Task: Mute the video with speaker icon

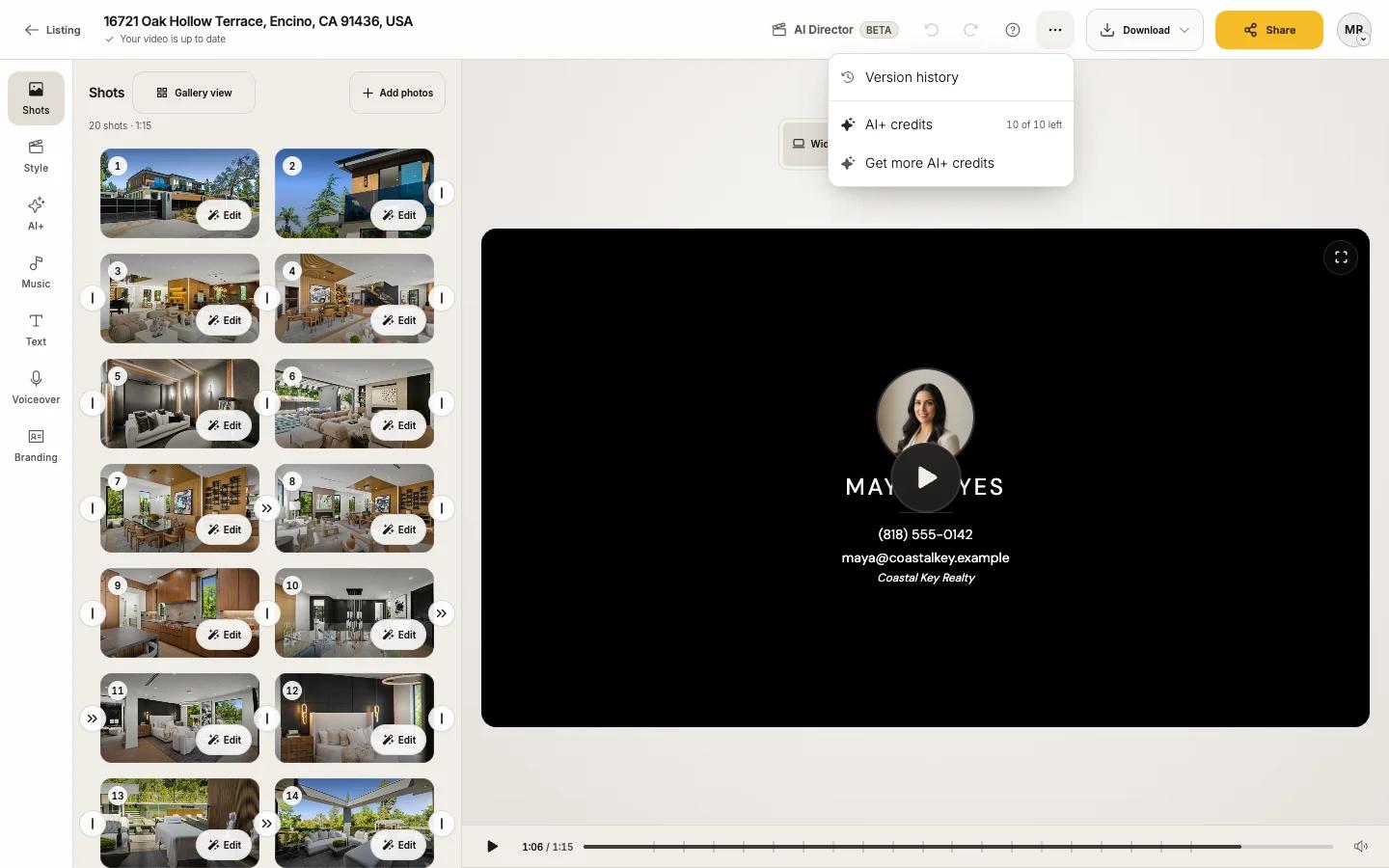Action: click(1360, 846)
